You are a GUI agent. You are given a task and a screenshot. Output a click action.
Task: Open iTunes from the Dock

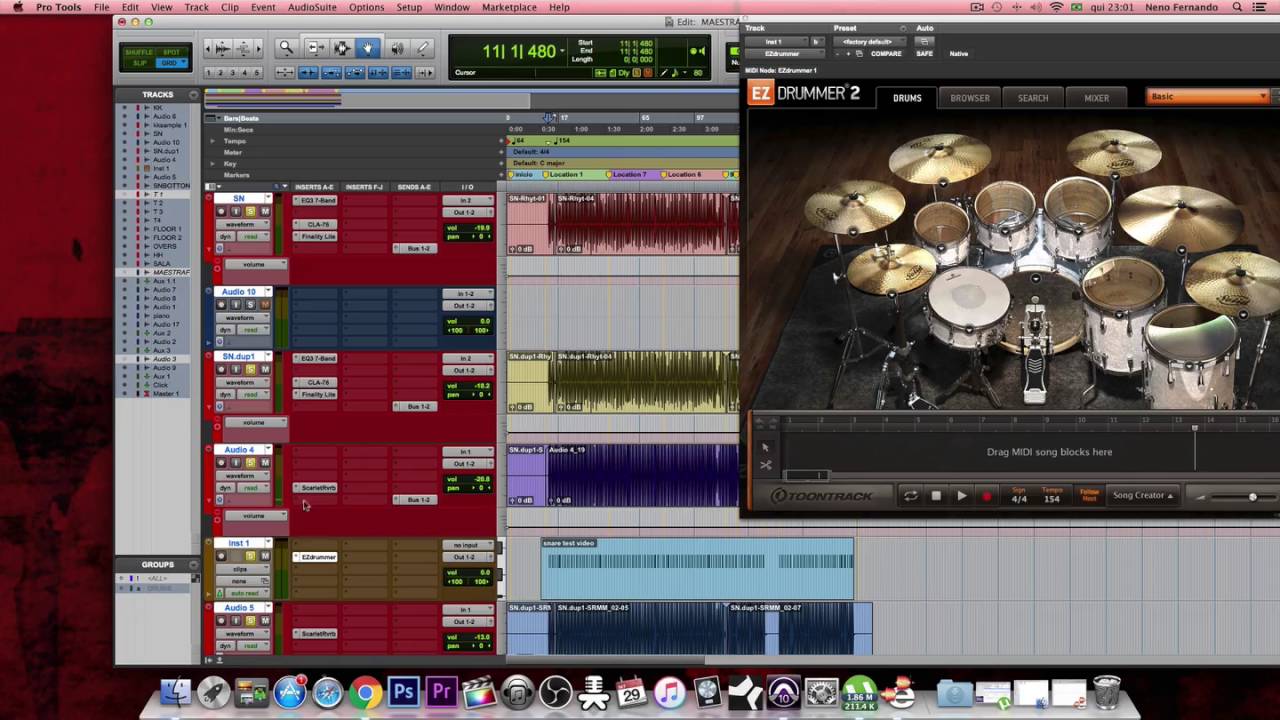point(669,692)
